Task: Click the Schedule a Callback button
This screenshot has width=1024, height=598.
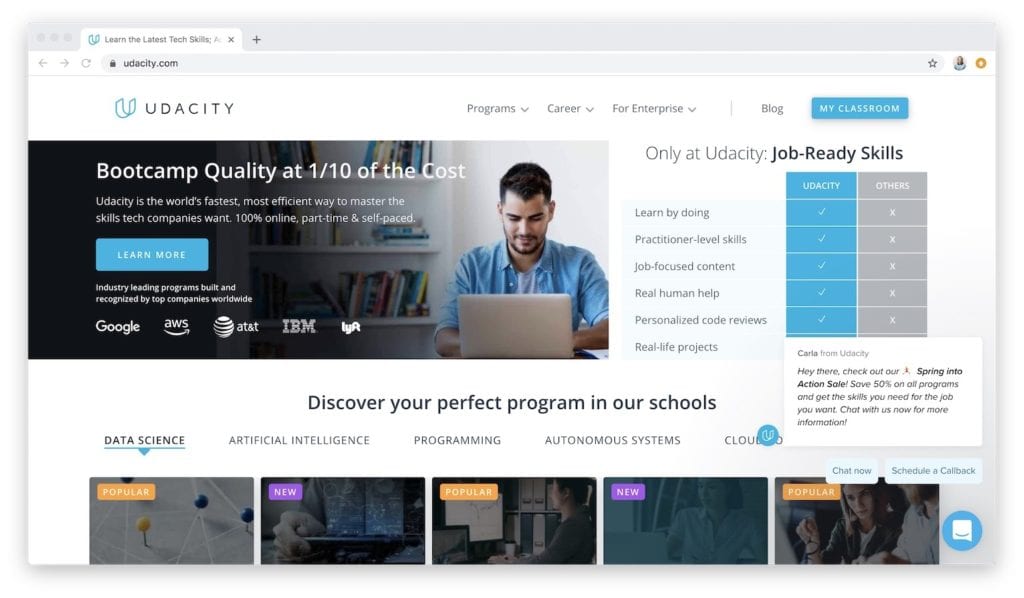Action: pos(933,471)
